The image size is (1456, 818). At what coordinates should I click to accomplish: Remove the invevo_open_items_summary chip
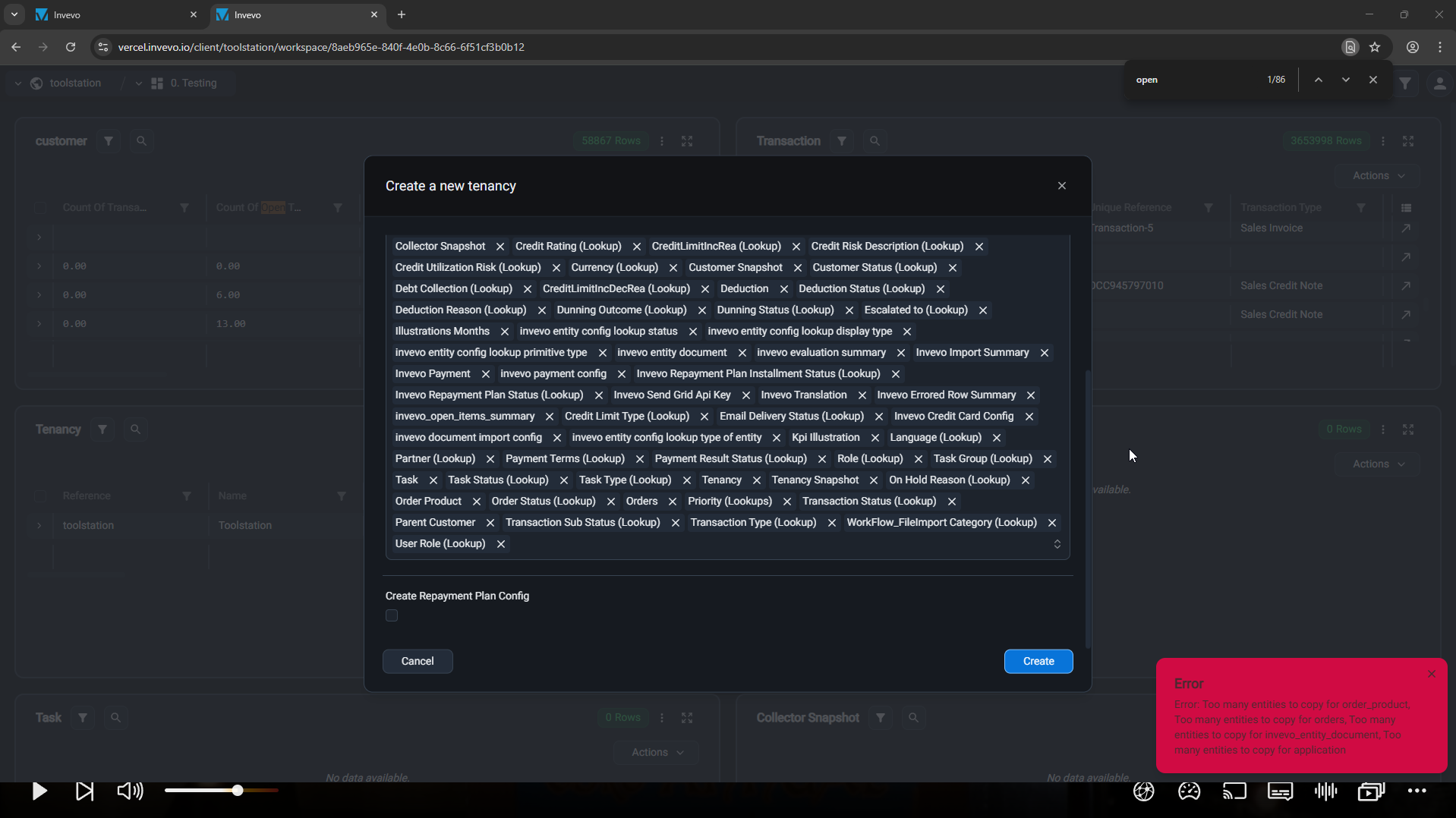click(x=550, y=417)
